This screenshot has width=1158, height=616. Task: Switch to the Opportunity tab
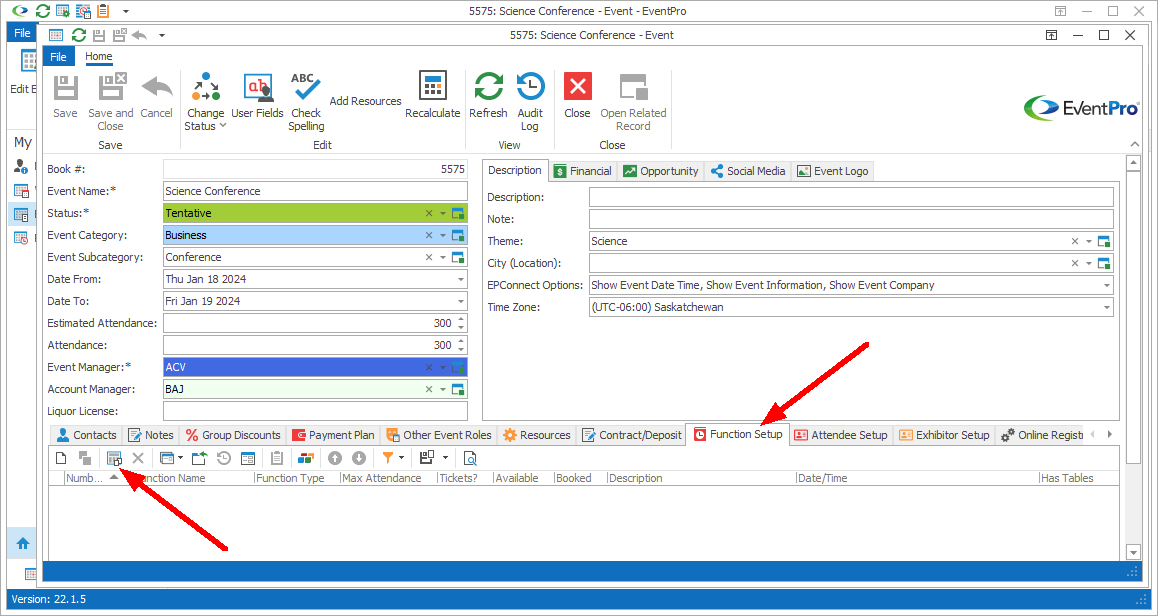pyautogui.click(x=660, y=171)
